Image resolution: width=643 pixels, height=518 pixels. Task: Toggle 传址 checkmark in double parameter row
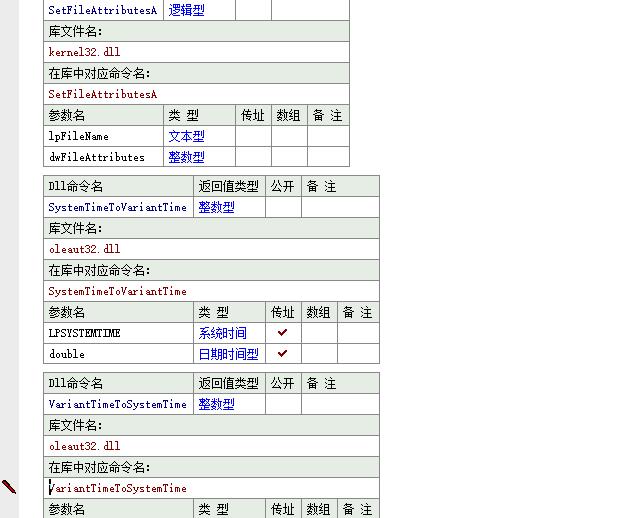click(x=282, y=354)
